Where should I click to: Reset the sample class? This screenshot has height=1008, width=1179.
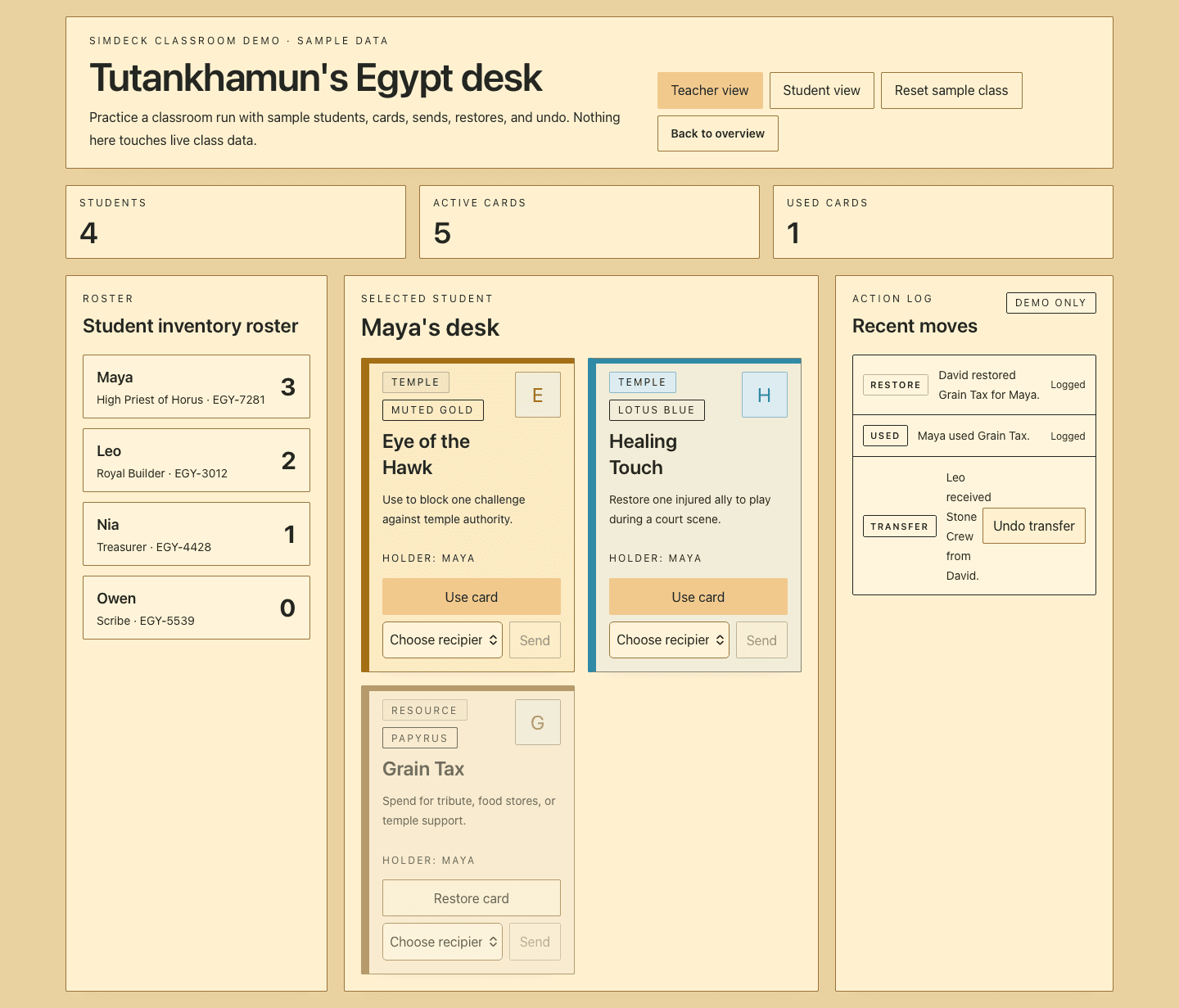tap(951, 90)
